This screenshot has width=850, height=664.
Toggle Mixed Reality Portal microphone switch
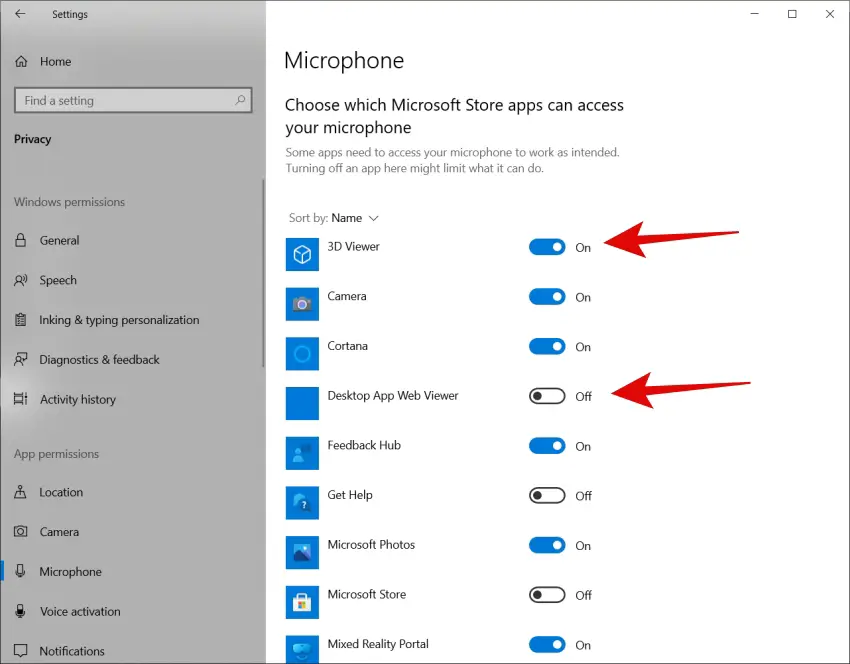[547, 644]
